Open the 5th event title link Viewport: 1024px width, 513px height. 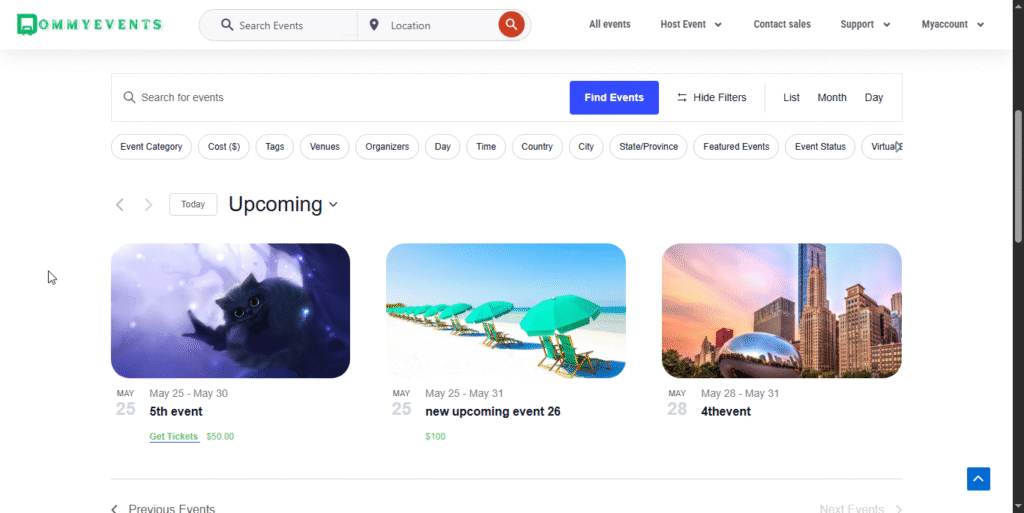click(176, 412)
